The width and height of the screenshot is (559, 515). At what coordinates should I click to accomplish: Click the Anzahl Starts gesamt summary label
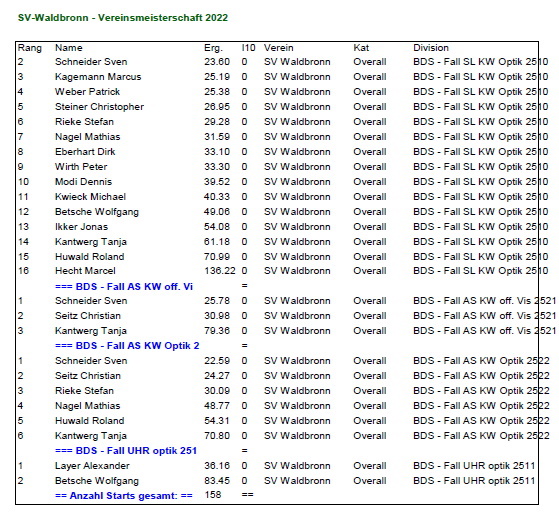click(124, 496)
